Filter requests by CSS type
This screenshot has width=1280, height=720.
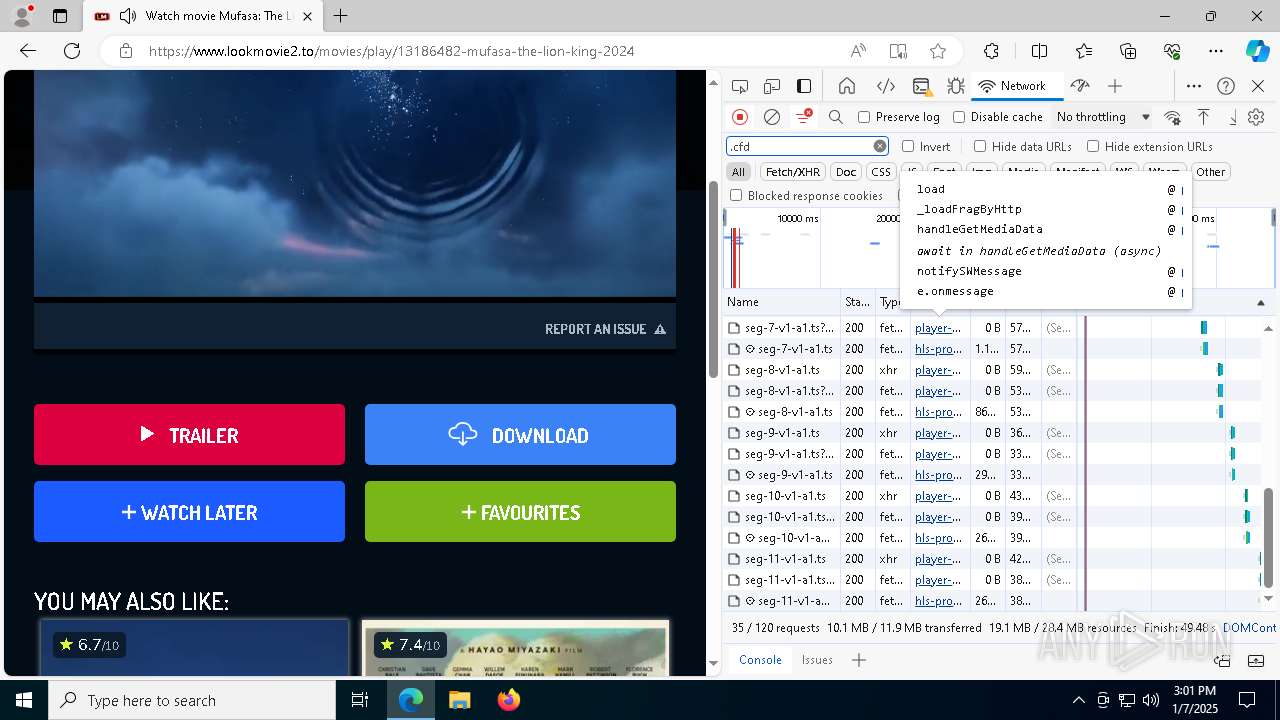pyautogui.click(x=881, y=172)
